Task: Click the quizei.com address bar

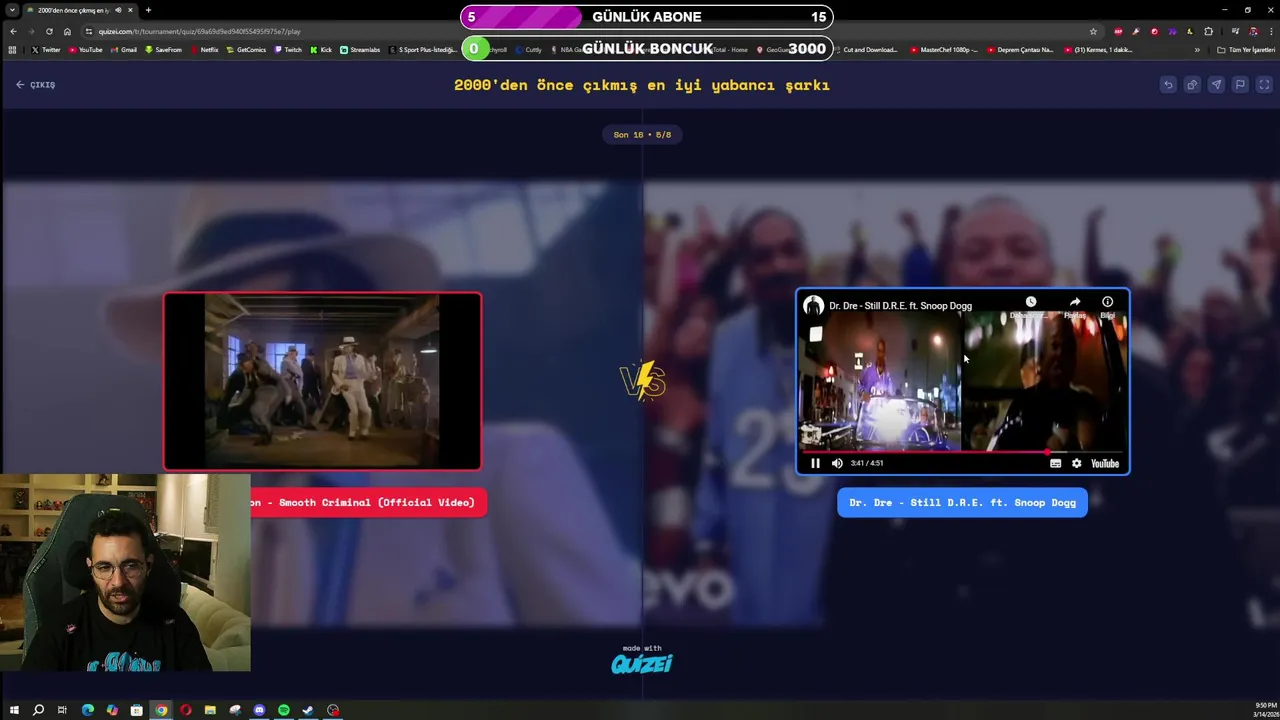Action: click(x=590, y=31)
